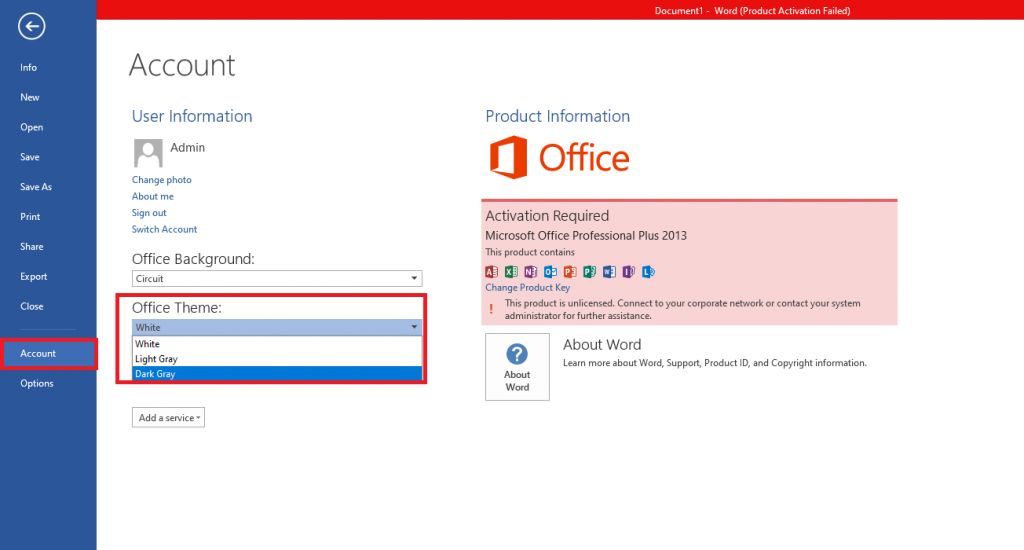Open the About me link
Image resolution: width=1024 pixels, height=550 pixels.
(153, 196)
